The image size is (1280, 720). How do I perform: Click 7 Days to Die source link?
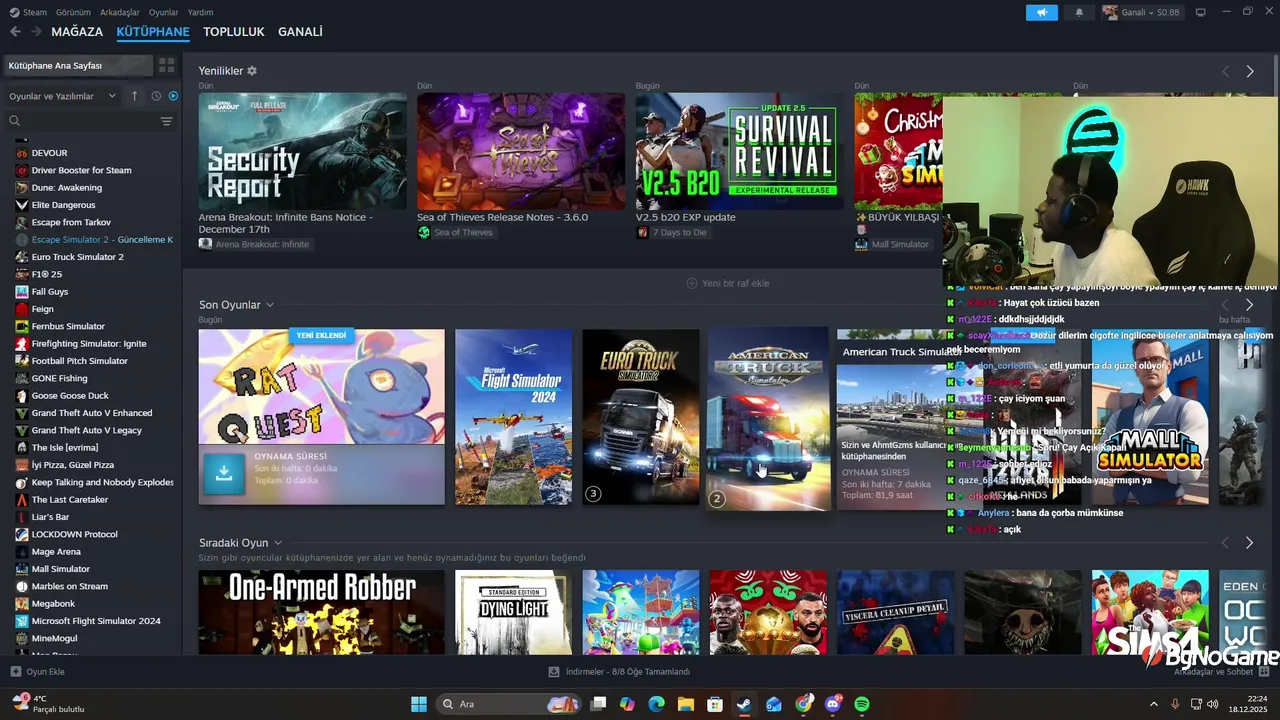click(x=671, y=232)
